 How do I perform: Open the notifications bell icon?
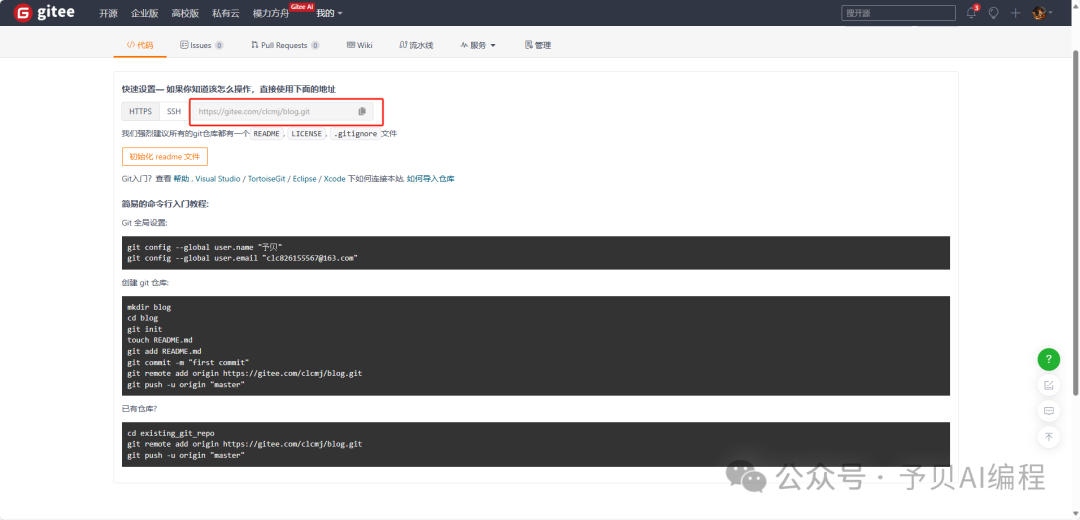point(972,12)
